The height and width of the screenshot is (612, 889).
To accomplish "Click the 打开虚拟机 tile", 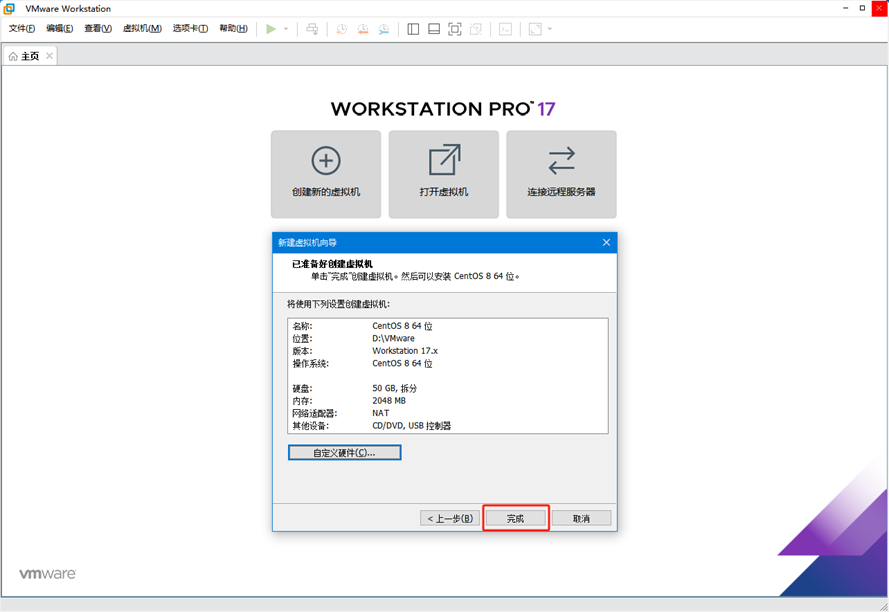I will 444,174.
